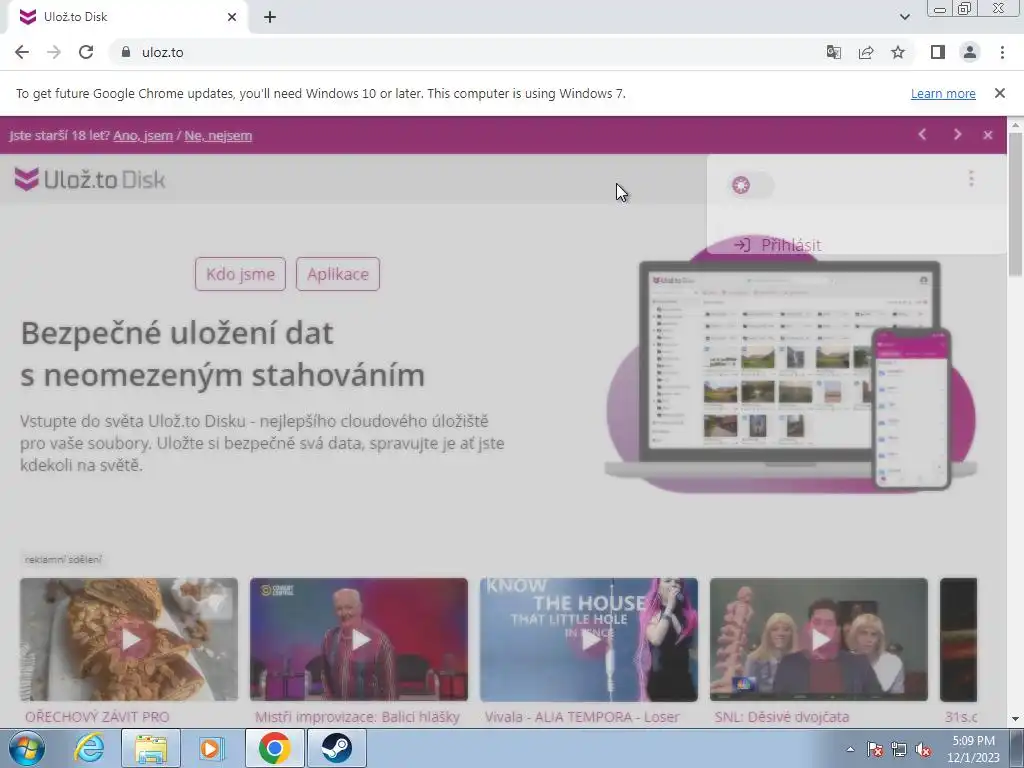1024x768 pixels.
Task: Open Chrome's three-dot menu
Action: [1002, 52]
